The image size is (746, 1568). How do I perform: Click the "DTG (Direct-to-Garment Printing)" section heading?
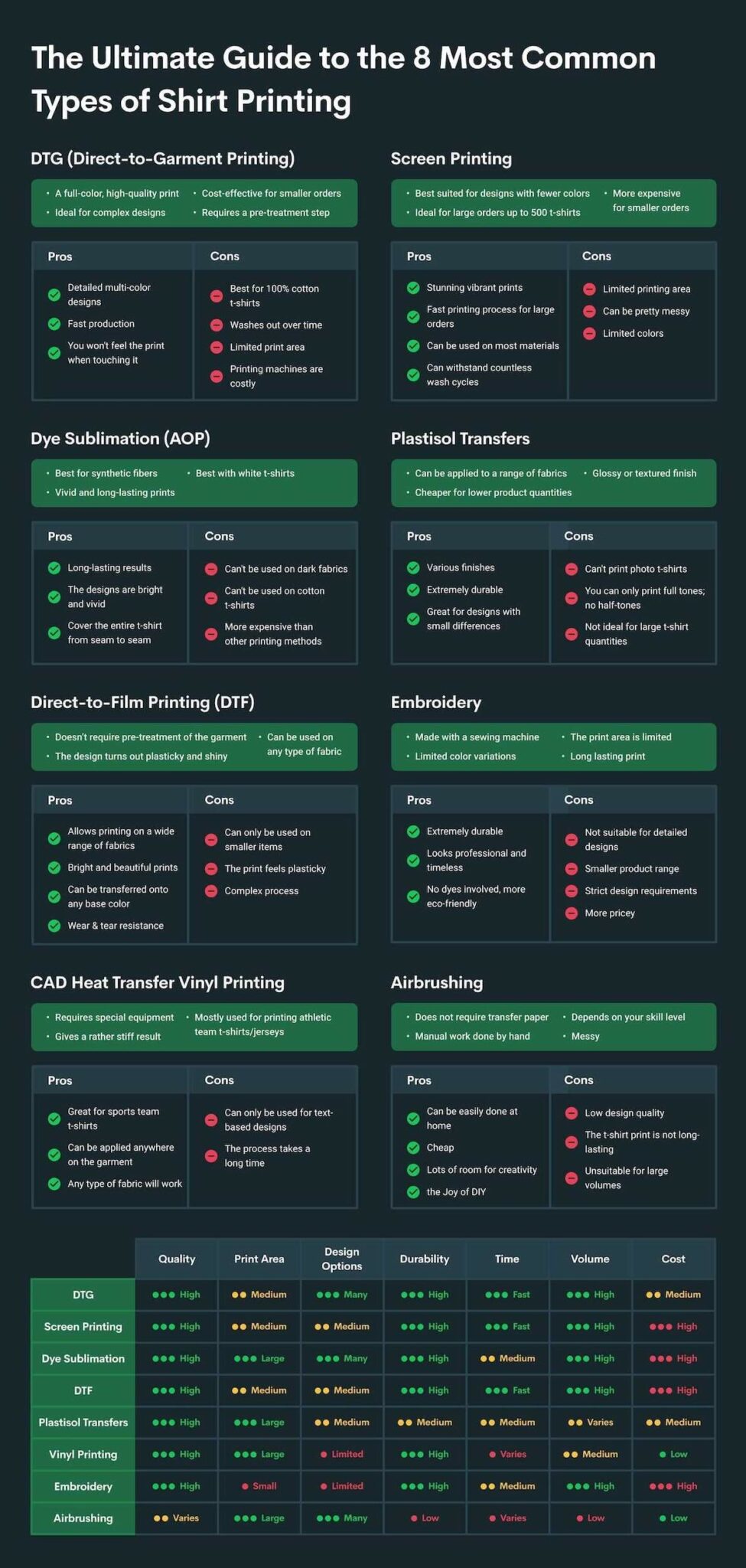coord(162,158)
